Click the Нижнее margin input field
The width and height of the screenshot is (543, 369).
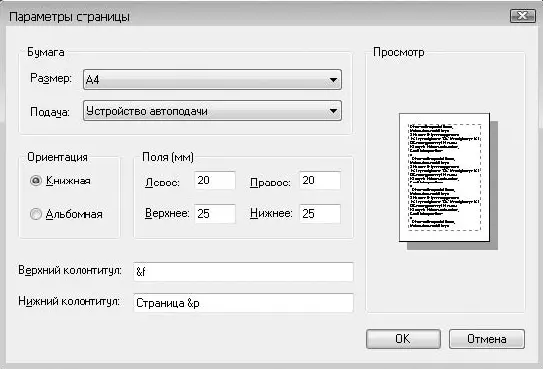pyautogui.click(x=320, y=214)
